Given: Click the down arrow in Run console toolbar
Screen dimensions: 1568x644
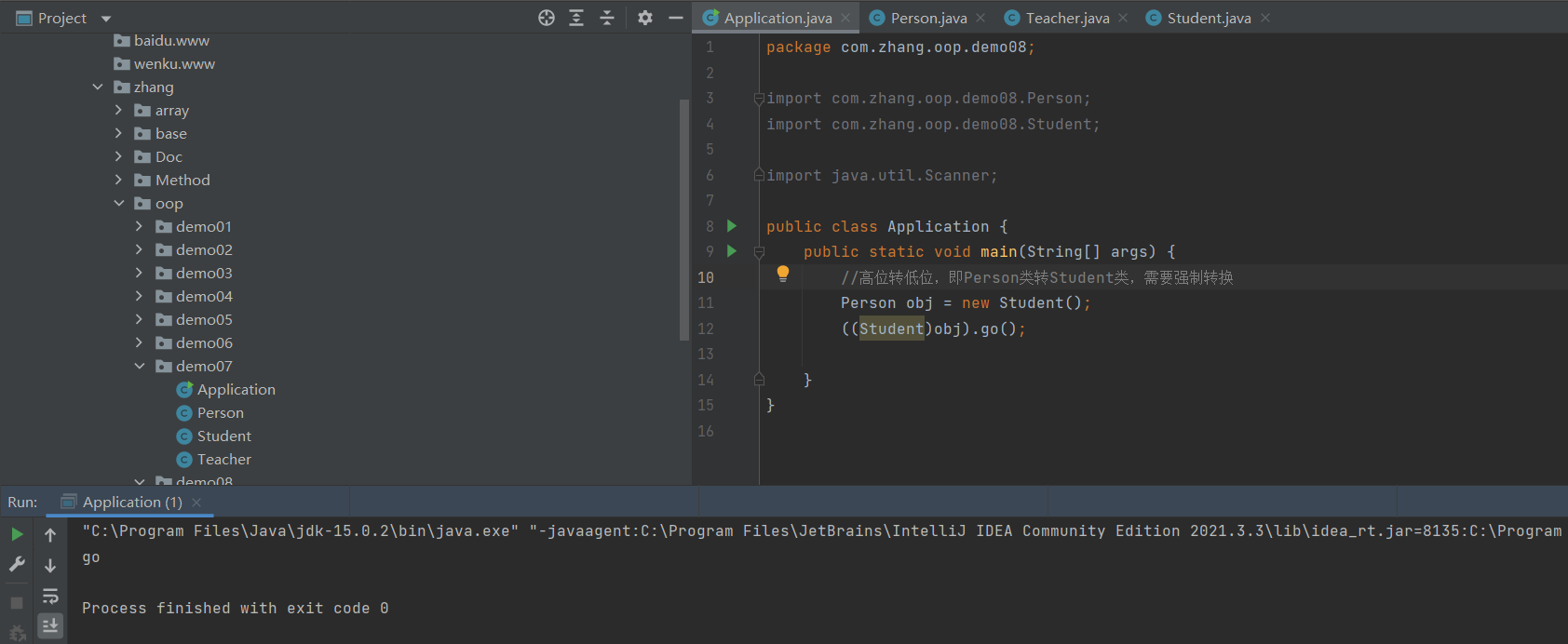Looking at the screenshot, I should [50, 565].
